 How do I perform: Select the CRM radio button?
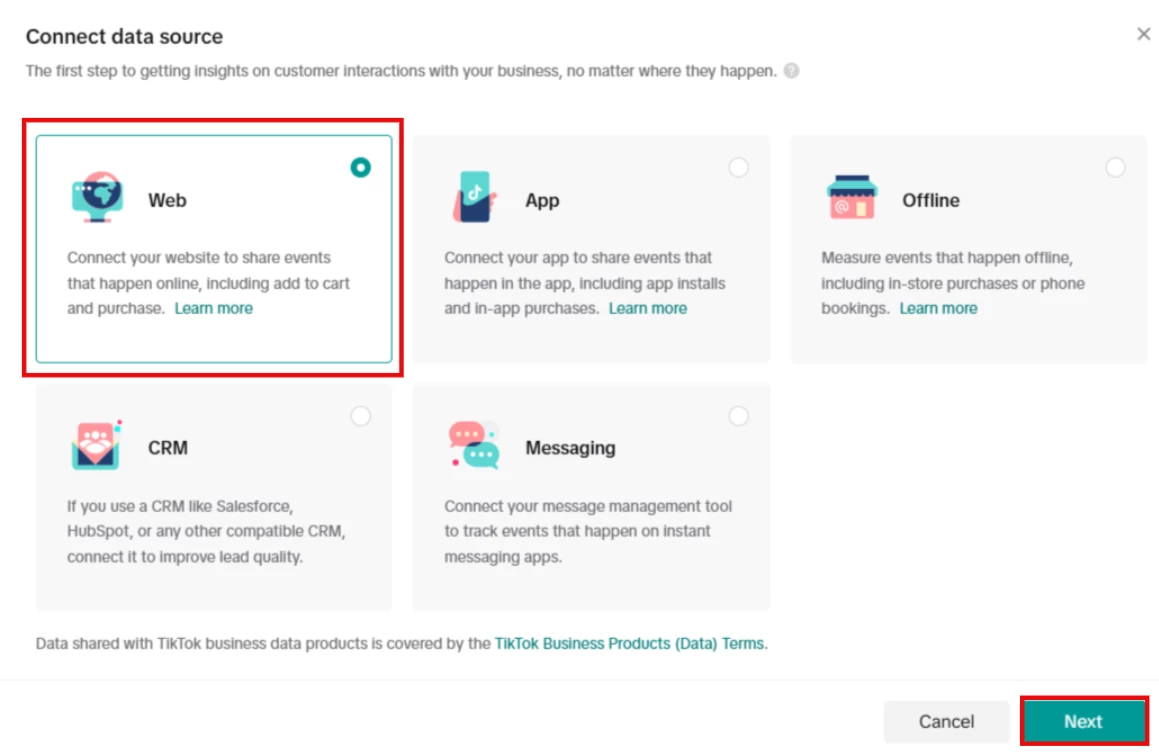(360, 416)
